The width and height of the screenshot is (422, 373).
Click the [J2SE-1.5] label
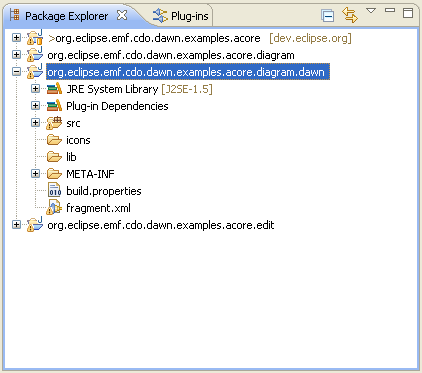pos(187,89)
